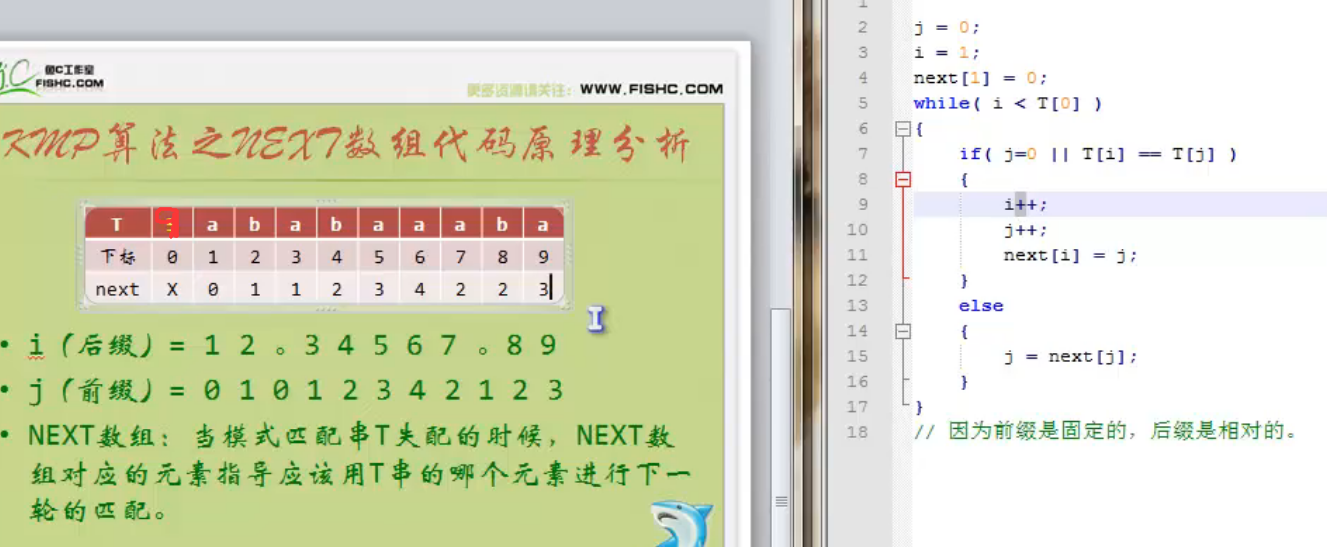Click line number 9 in the editor gutter
Viewport: 1327px width, 547px height.
click(x=862, y=205)
